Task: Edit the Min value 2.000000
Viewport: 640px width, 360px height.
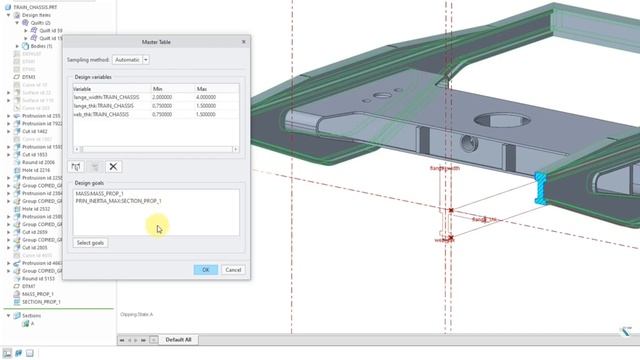Action: click(162, 97)
